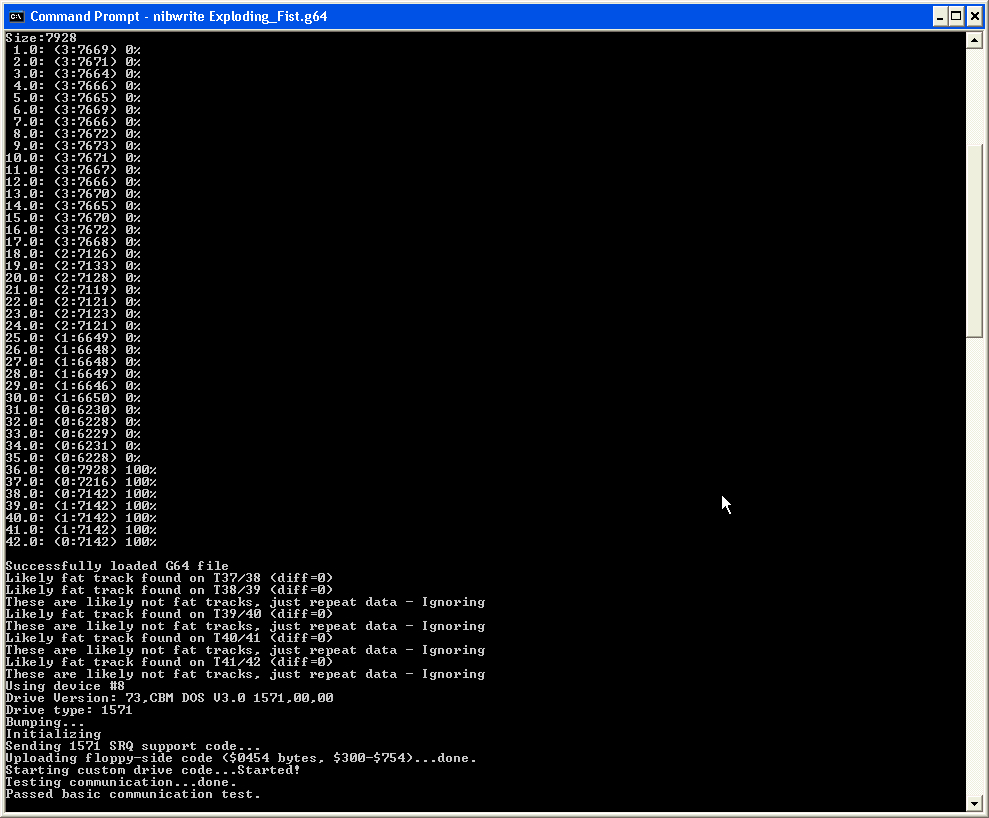This screenshot has height=818, width=989.
Task: Maximize the nibwrite Command Prompt window
Action: 956,16
